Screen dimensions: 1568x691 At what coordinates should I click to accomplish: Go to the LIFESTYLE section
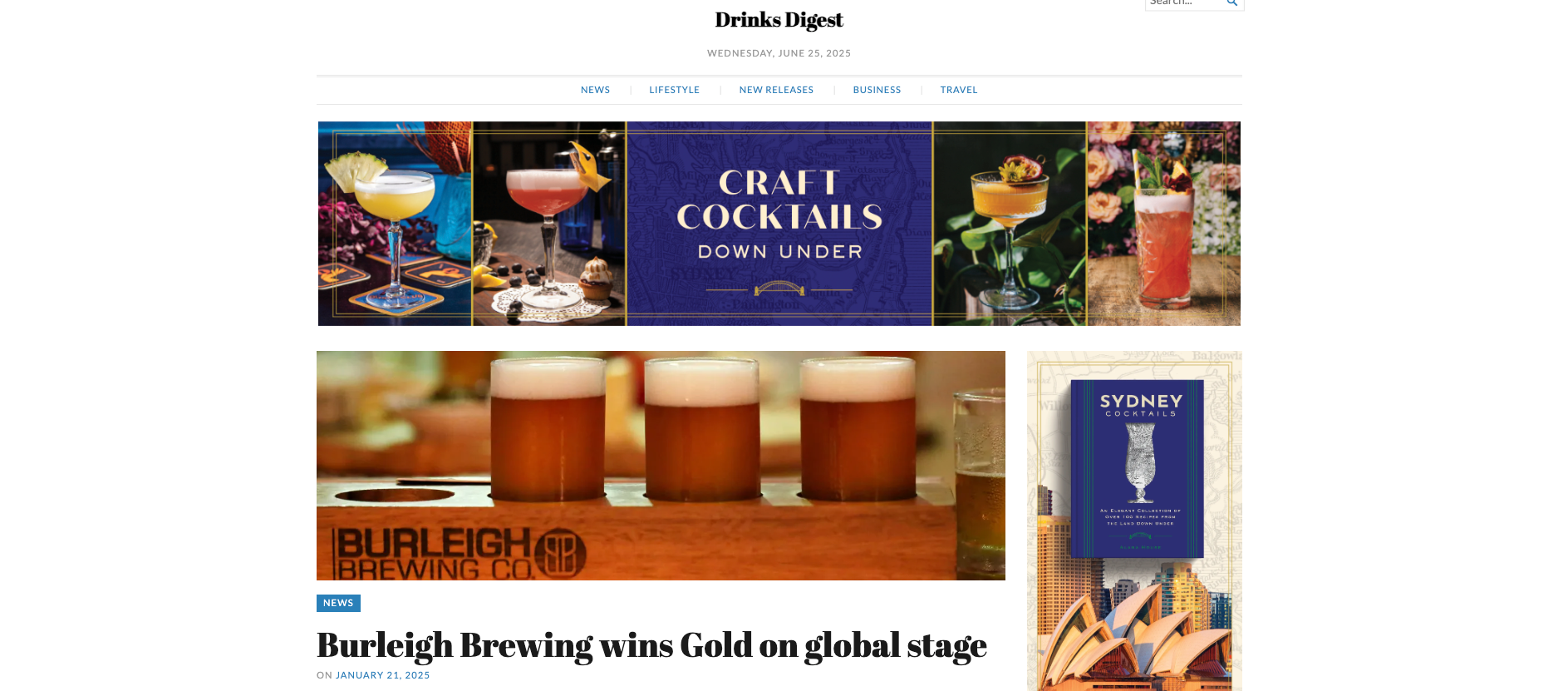674,90
